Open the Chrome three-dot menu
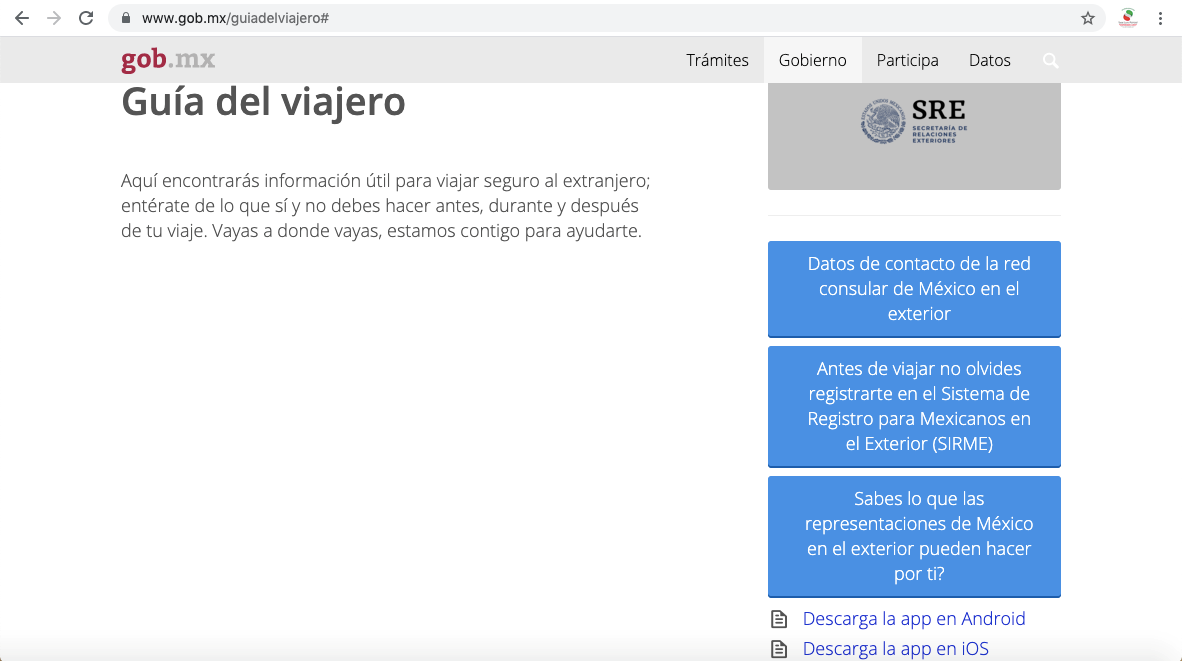 point(1160,18)
